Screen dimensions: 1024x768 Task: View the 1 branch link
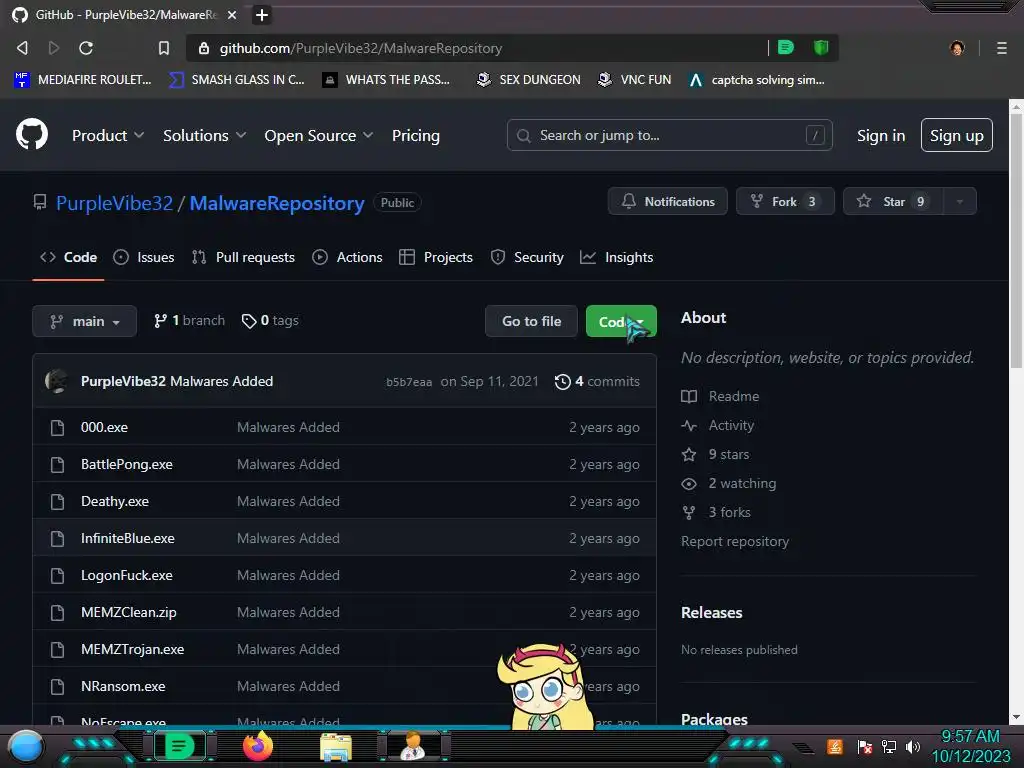189,321
